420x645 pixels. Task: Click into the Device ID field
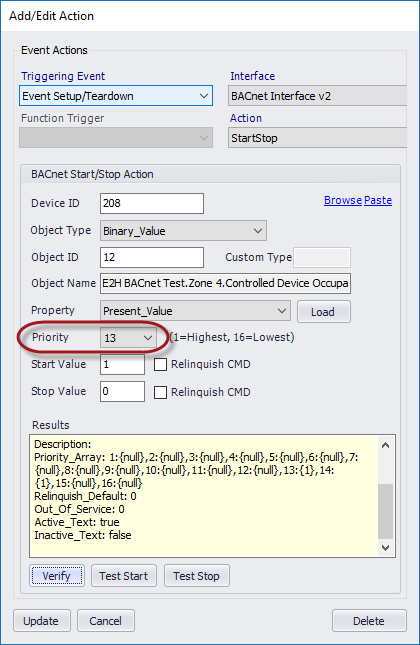point(152,203)
